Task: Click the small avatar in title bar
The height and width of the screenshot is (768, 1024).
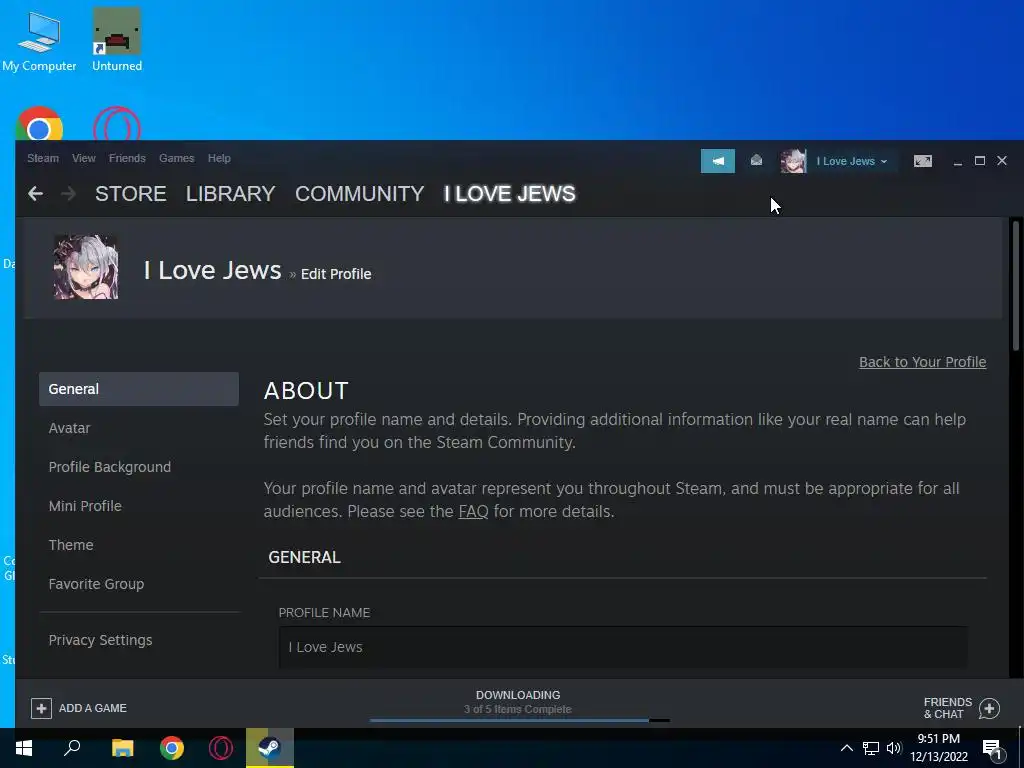Action: [x=793, y=161]
